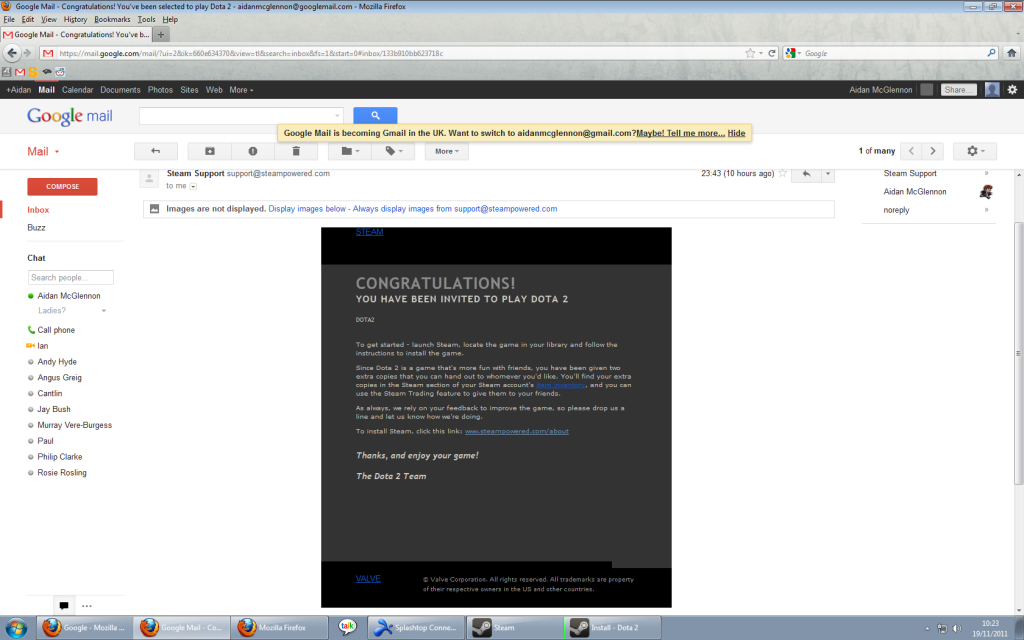Click the Share button in Google bar
The image size is (1024, 640).
pos(958,89)
